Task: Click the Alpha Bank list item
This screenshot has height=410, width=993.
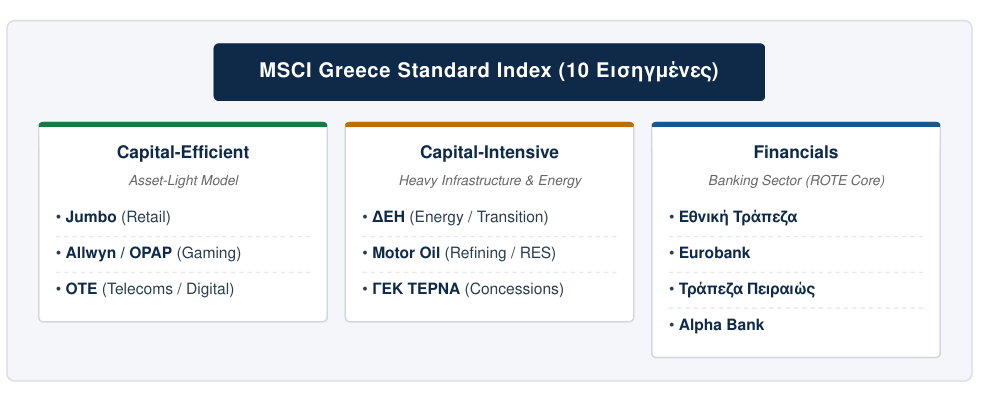Action: tap(796, 325)
